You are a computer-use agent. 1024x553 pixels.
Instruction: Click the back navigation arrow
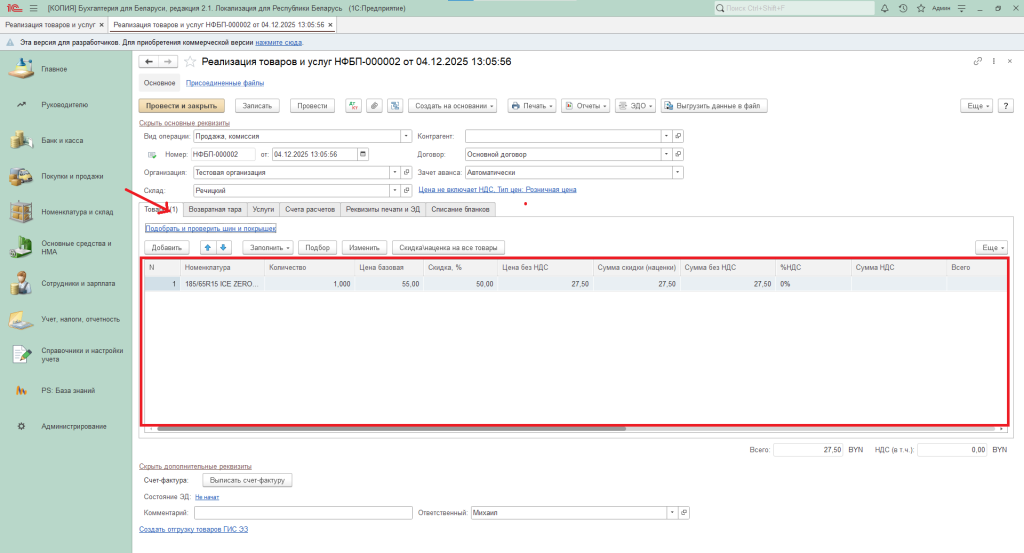[150, 62]
